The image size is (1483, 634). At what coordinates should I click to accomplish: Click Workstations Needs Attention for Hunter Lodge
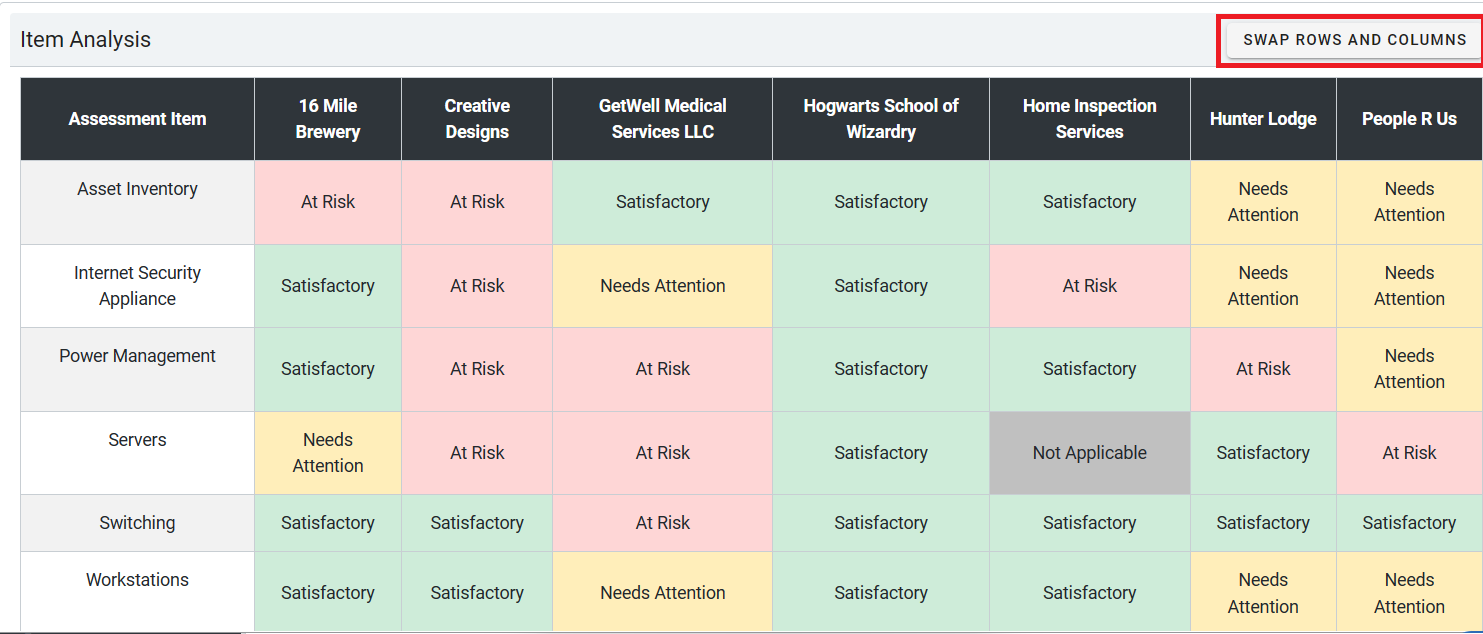click(1264, 592)
